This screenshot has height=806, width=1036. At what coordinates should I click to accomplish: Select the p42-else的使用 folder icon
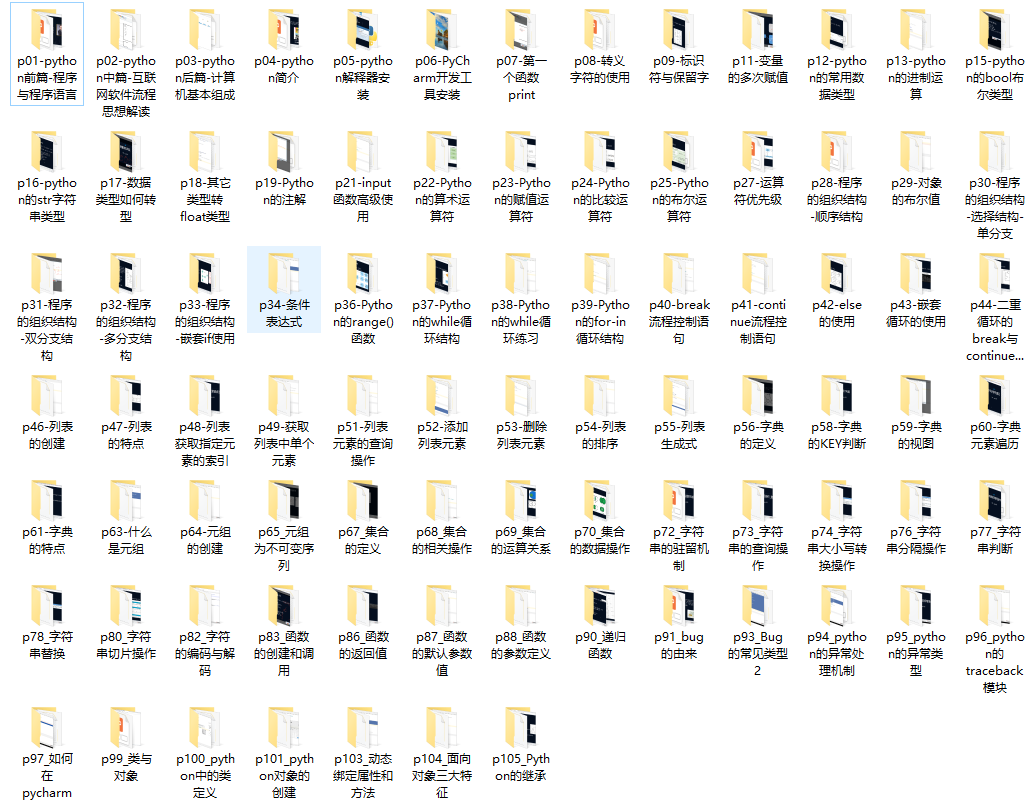pos(836,274)
